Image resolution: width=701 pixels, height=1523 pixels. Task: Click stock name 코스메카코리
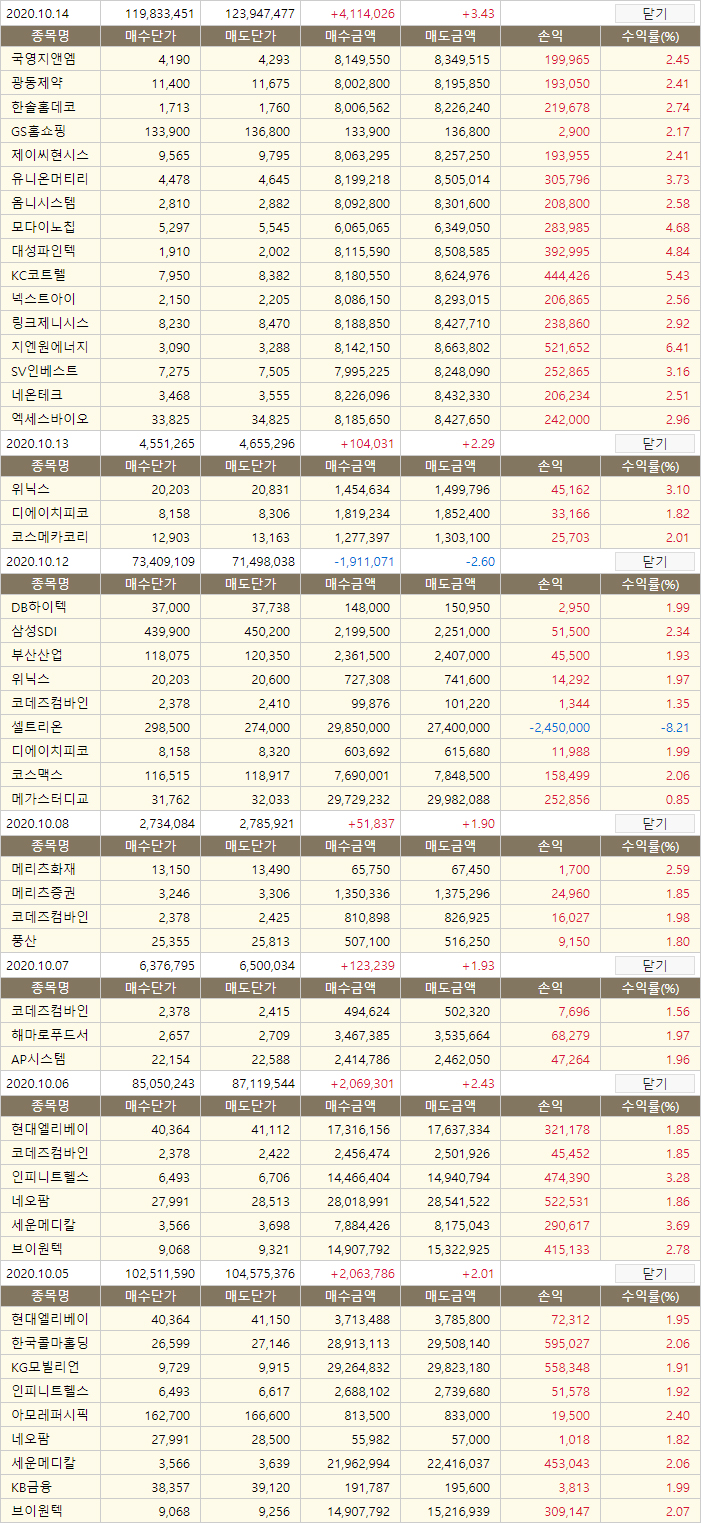pyautogui.click(x=50, y=537)
